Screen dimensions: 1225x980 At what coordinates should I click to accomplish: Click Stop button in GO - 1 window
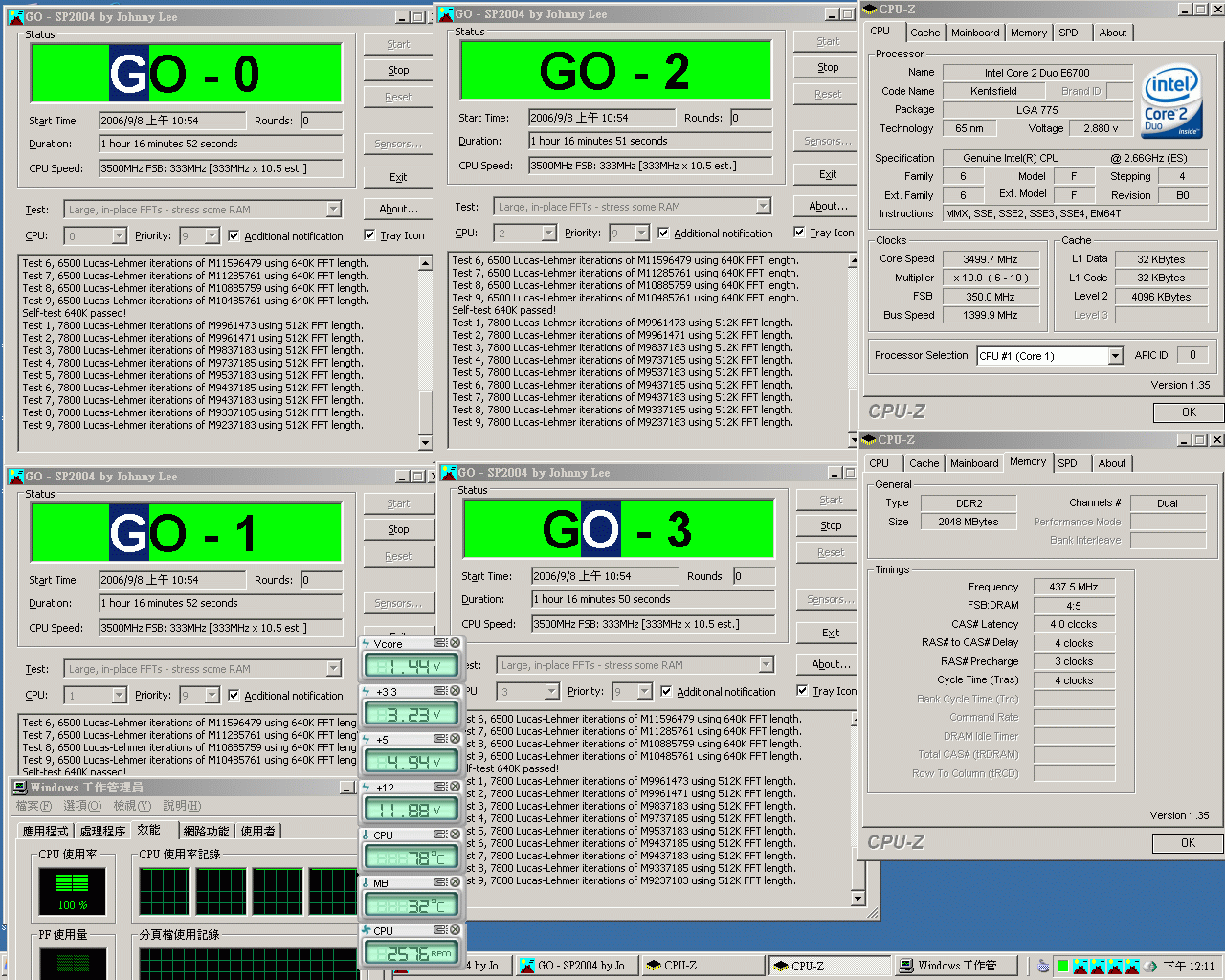398,529
